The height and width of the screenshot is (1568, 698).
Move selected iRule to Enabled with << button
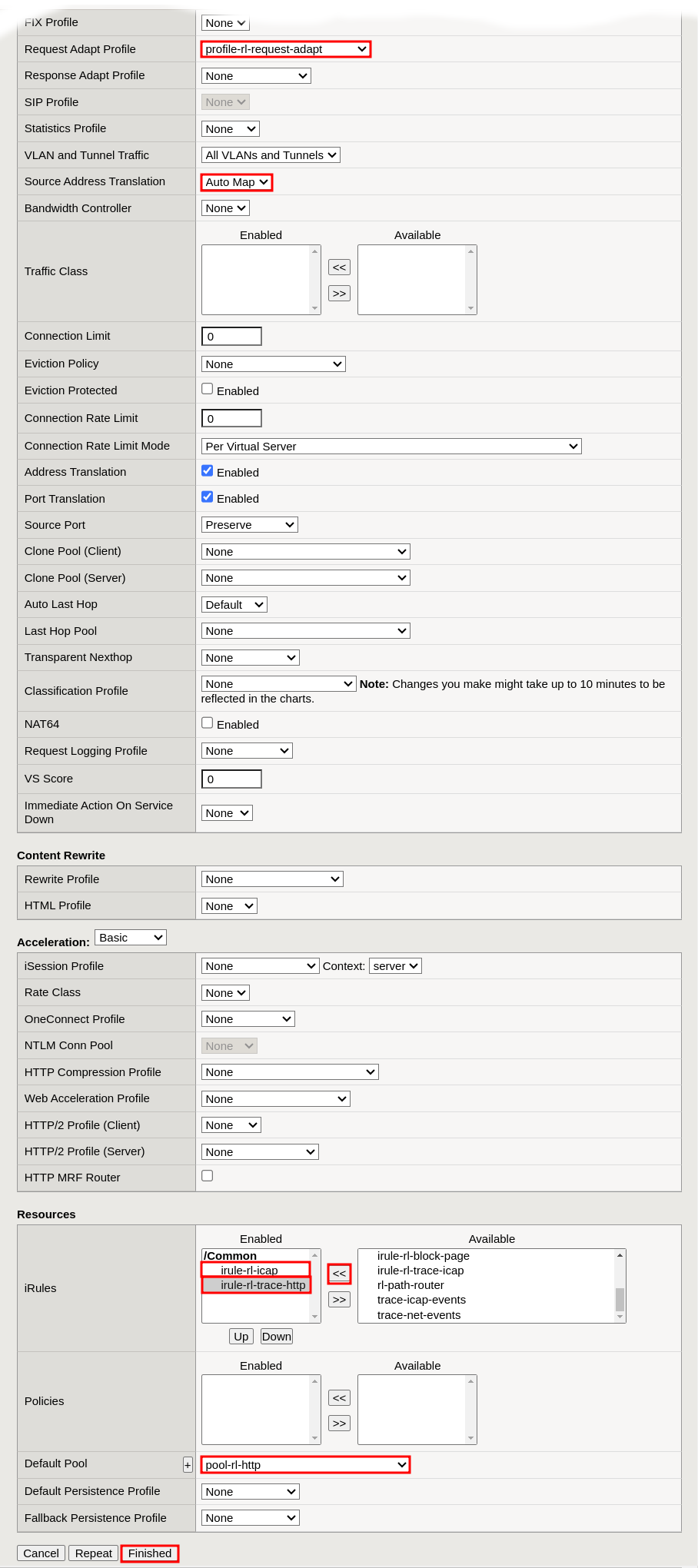pyautogui.click(x=339, y=1274)
